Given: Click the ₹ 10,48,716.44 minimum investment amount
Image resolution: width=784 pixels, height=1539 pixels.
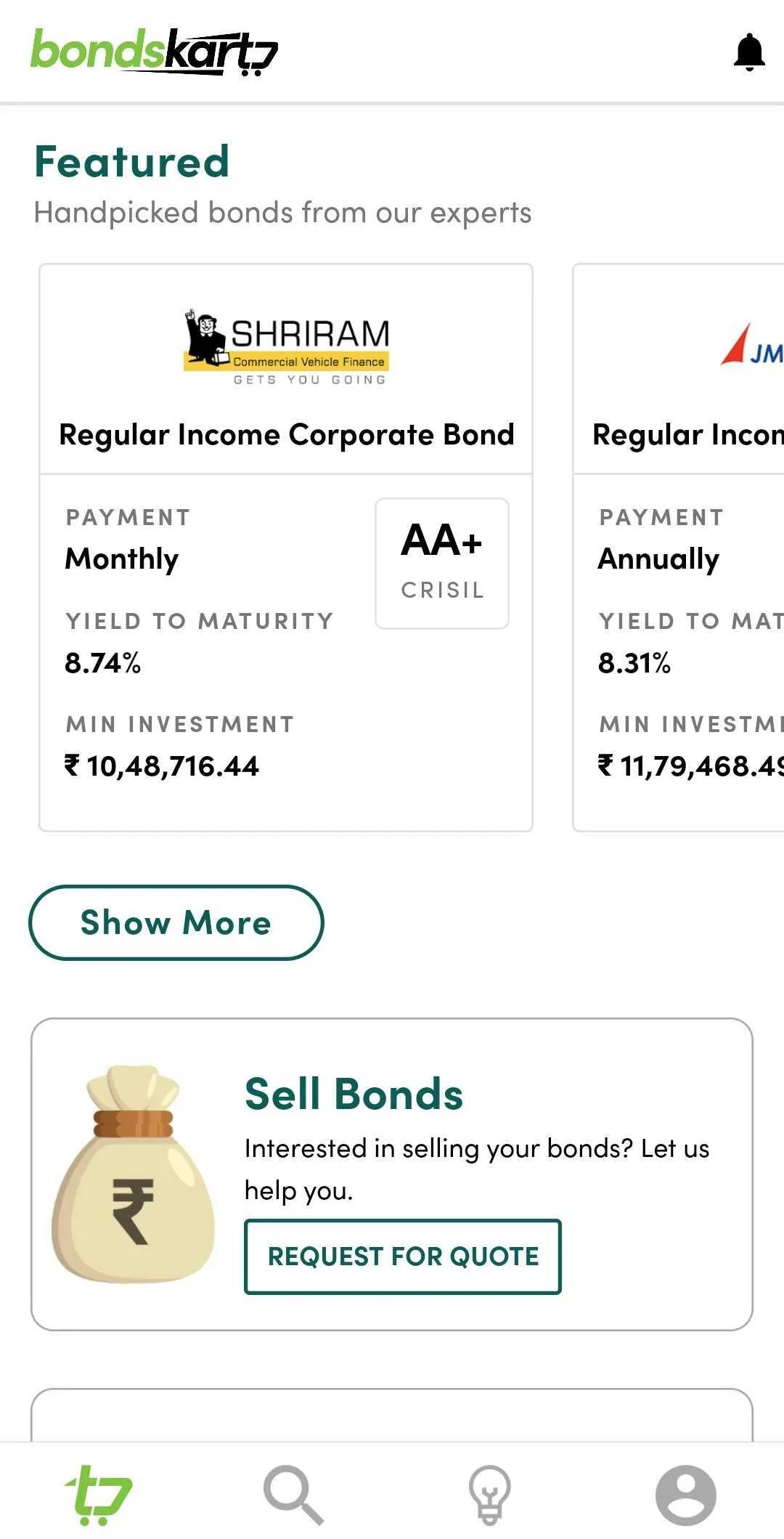Looking at the screenshot, I should point(162,766).
